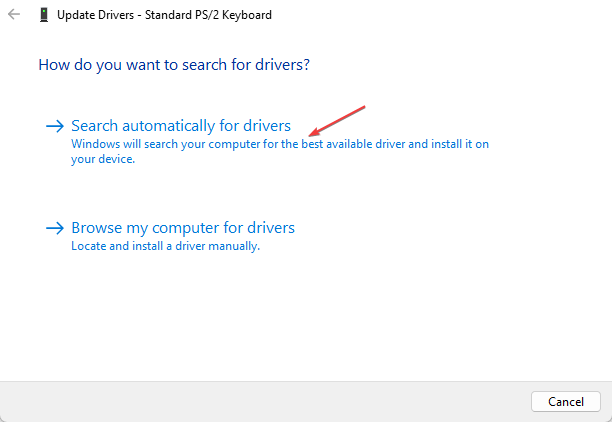
Task: Click the arrow icon beside Search automatically
Action: click(54, 126)
